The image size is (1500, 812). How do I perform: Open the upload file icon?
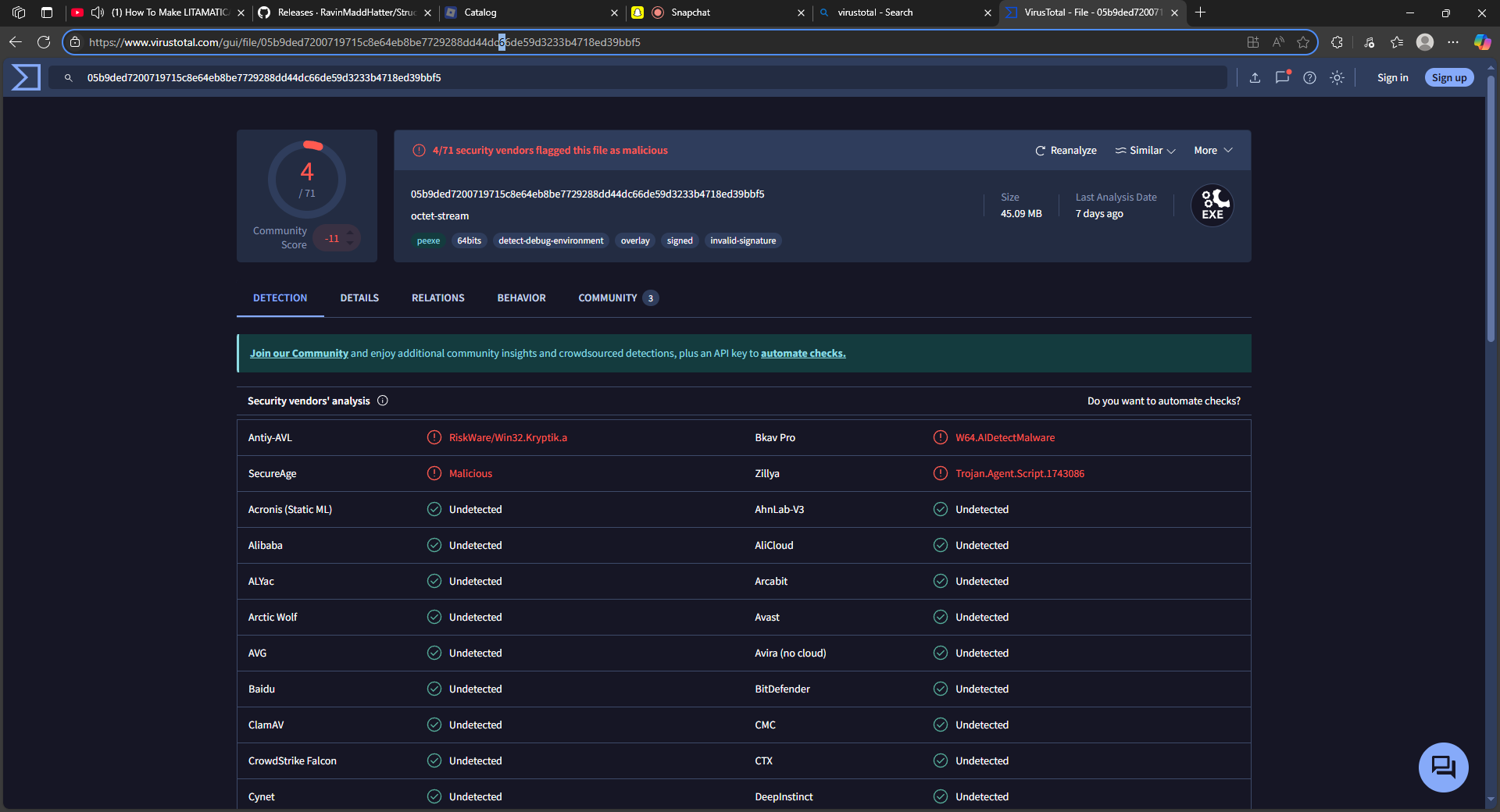tap(1255, 77)
